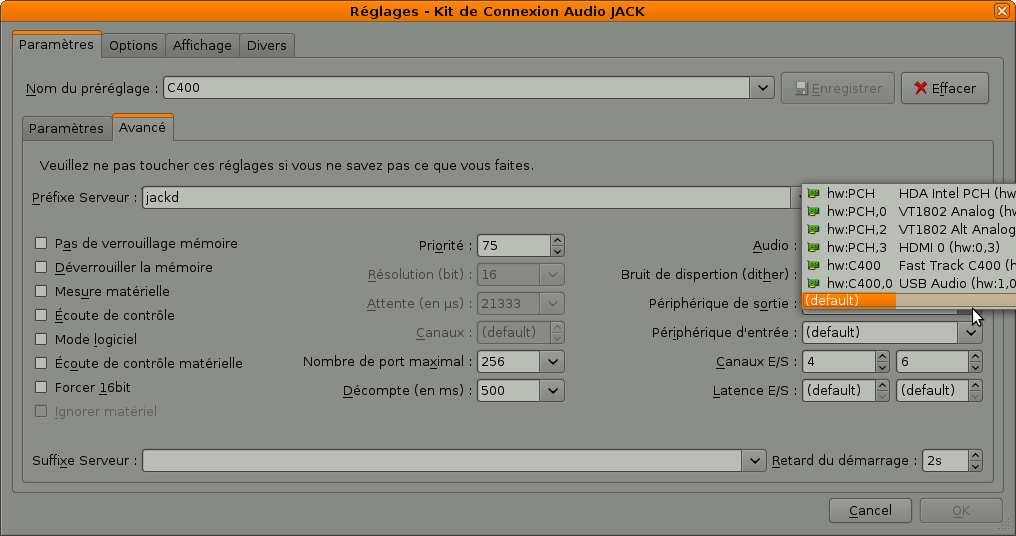Enable Mode logiciel checkbox
Viewport: 1016px width, 536px height.
click(x=41, y=339)
